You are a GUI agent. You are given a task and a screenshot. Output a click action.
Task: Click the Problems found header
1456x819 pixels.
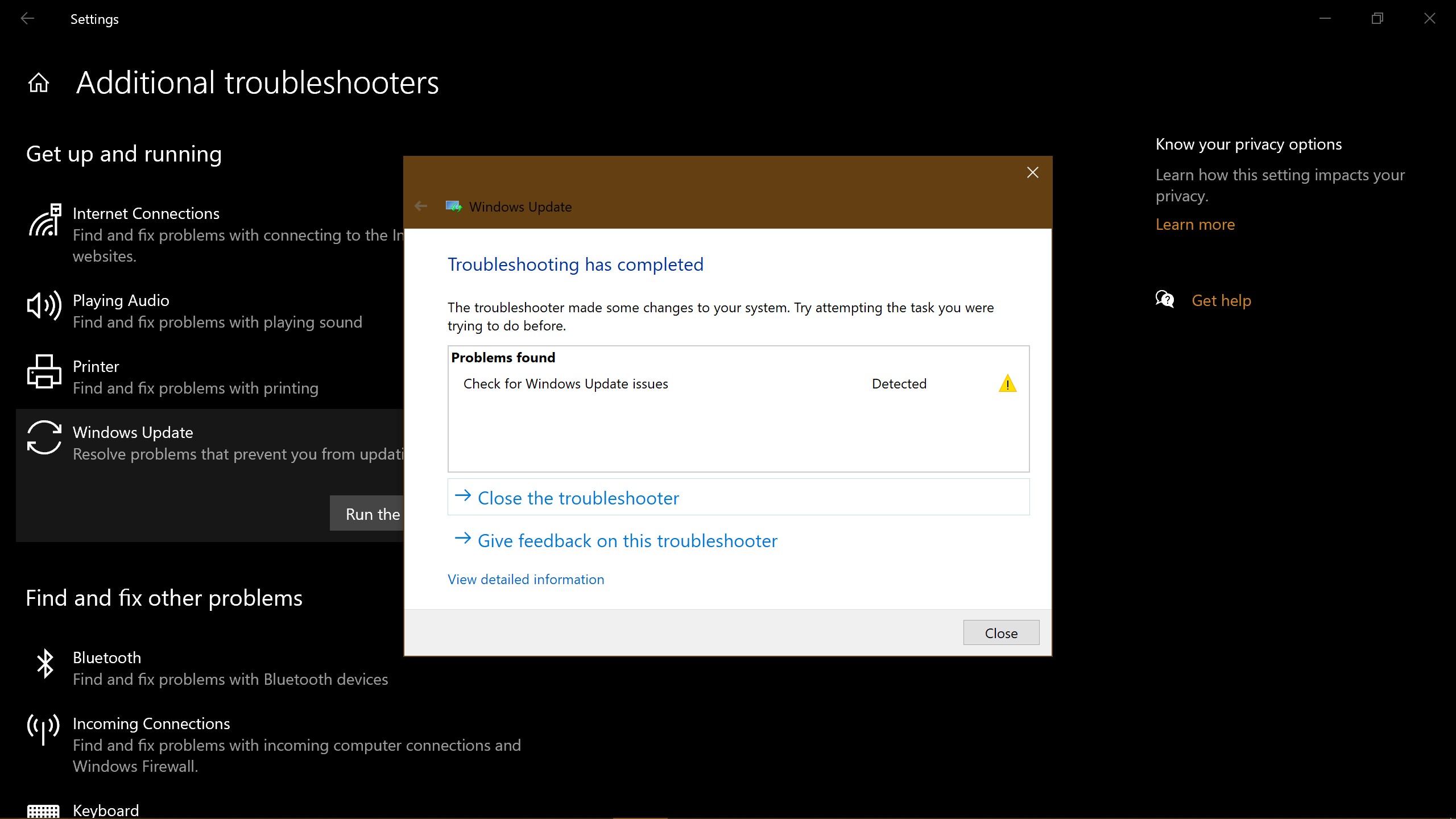(x=503, y=357)
